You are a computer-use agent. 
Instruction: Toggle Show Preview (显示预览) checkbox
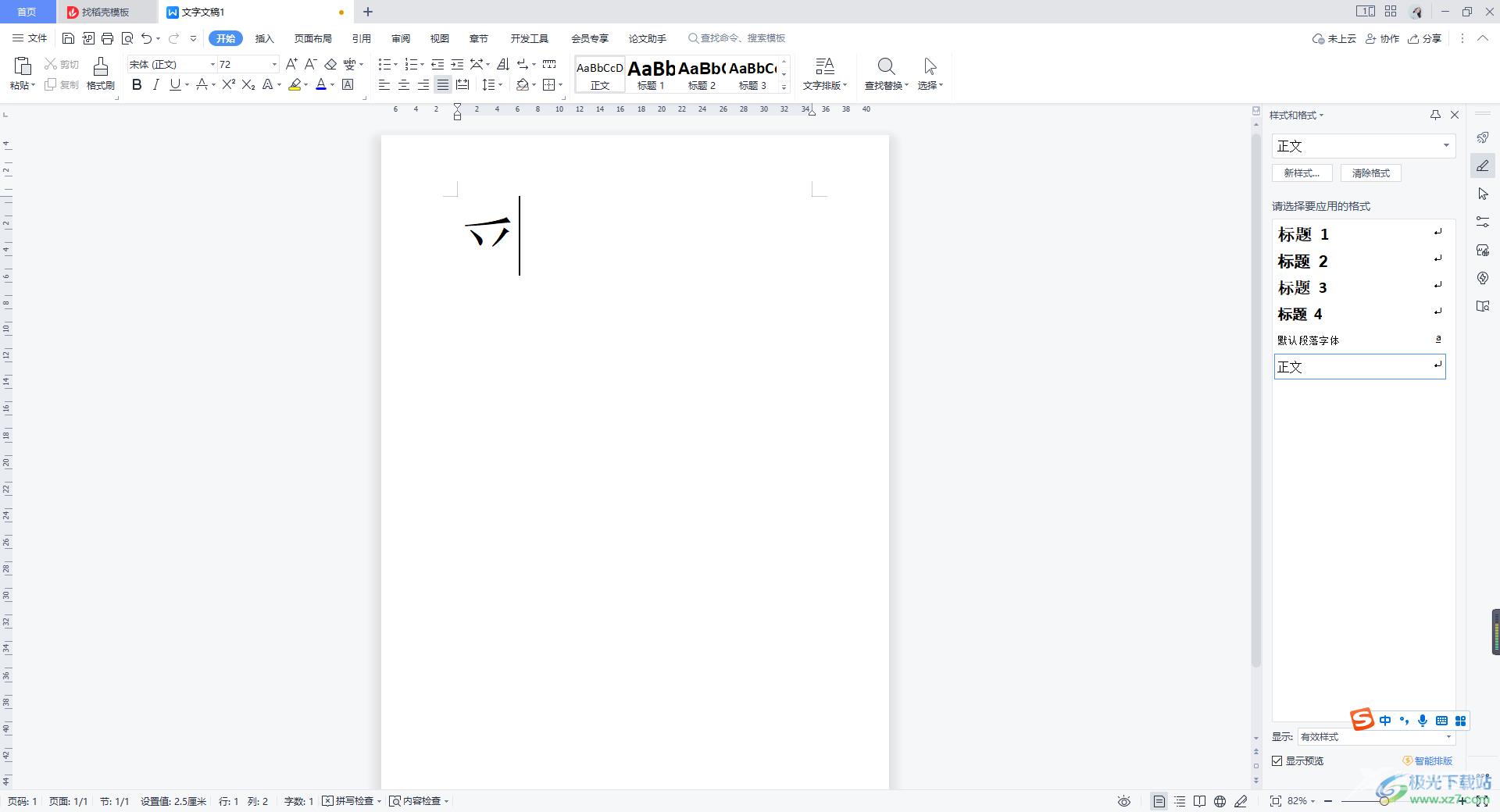coord(1277,760)
